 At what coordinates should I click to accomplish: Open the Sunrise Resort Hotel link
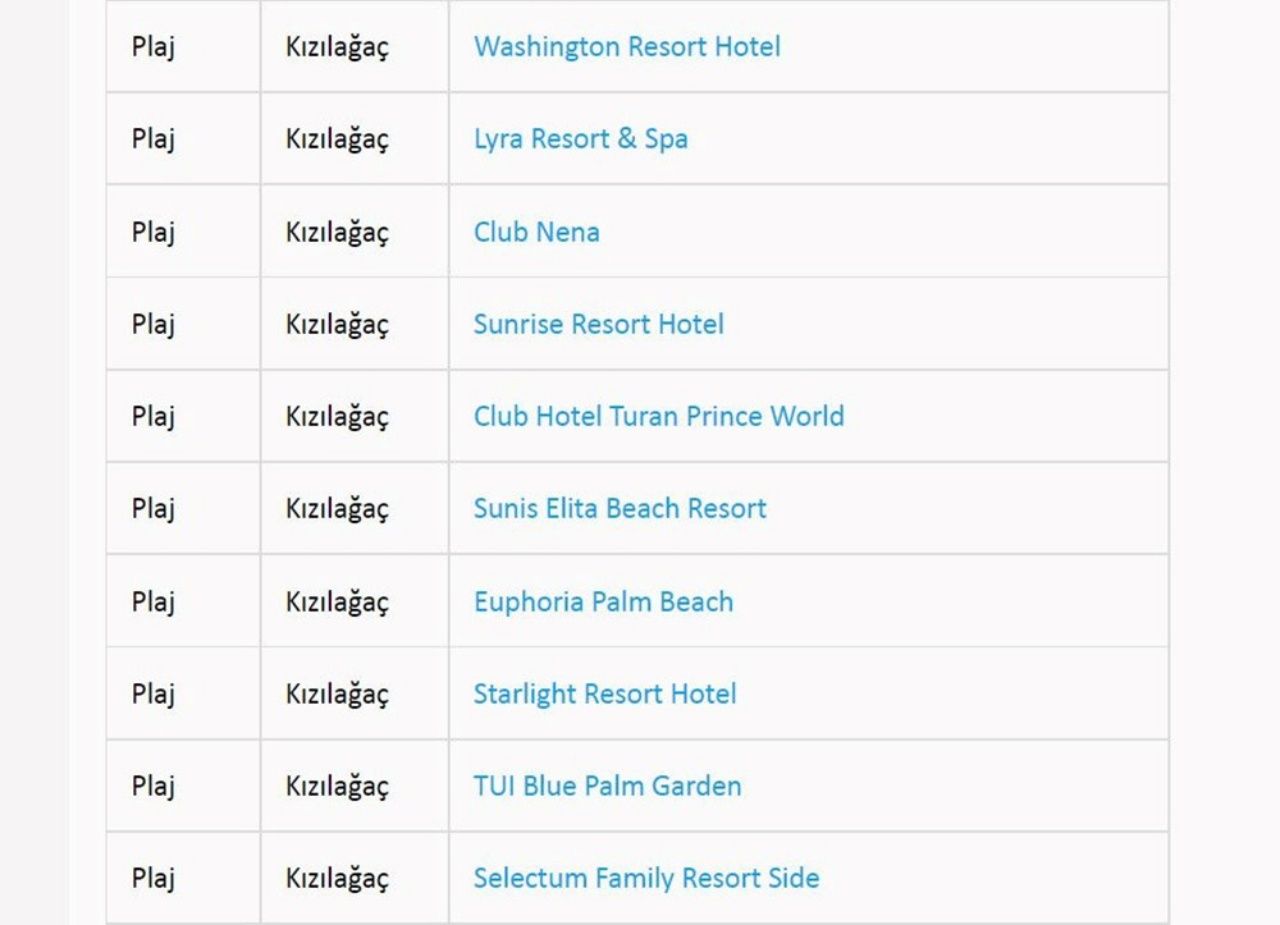tap(599, 324)
